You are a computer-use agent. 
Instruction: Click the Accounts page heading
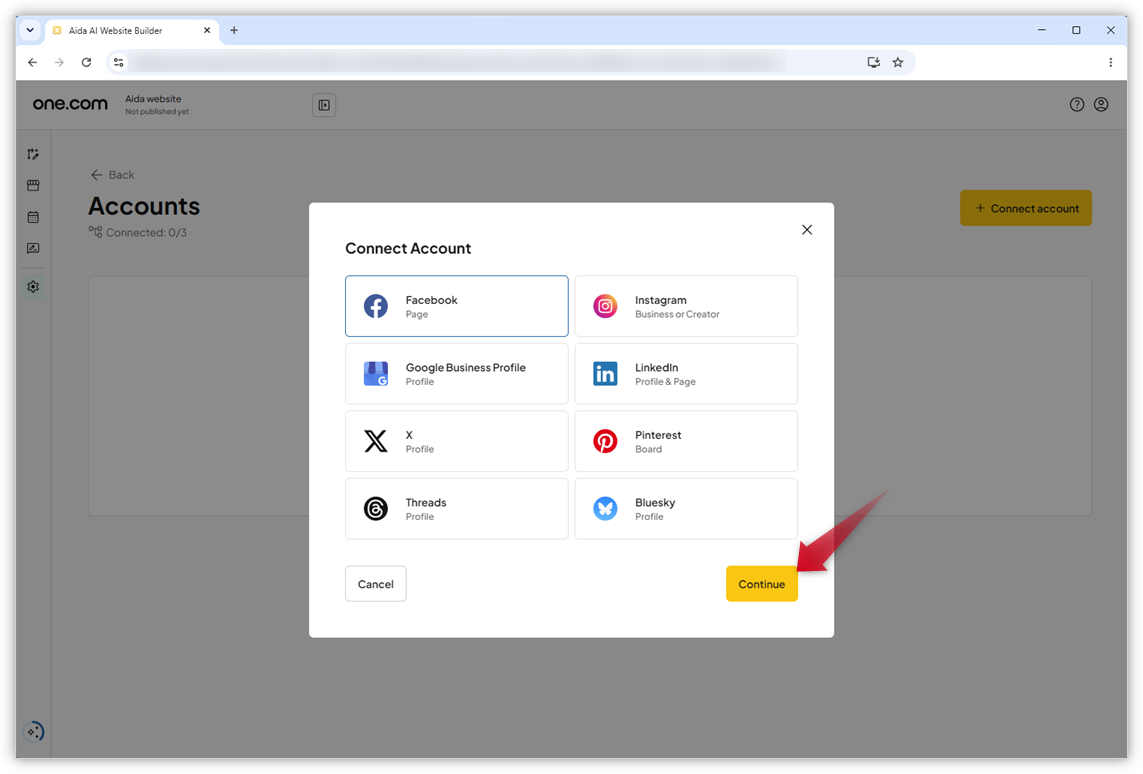click(x=144, y=206)
